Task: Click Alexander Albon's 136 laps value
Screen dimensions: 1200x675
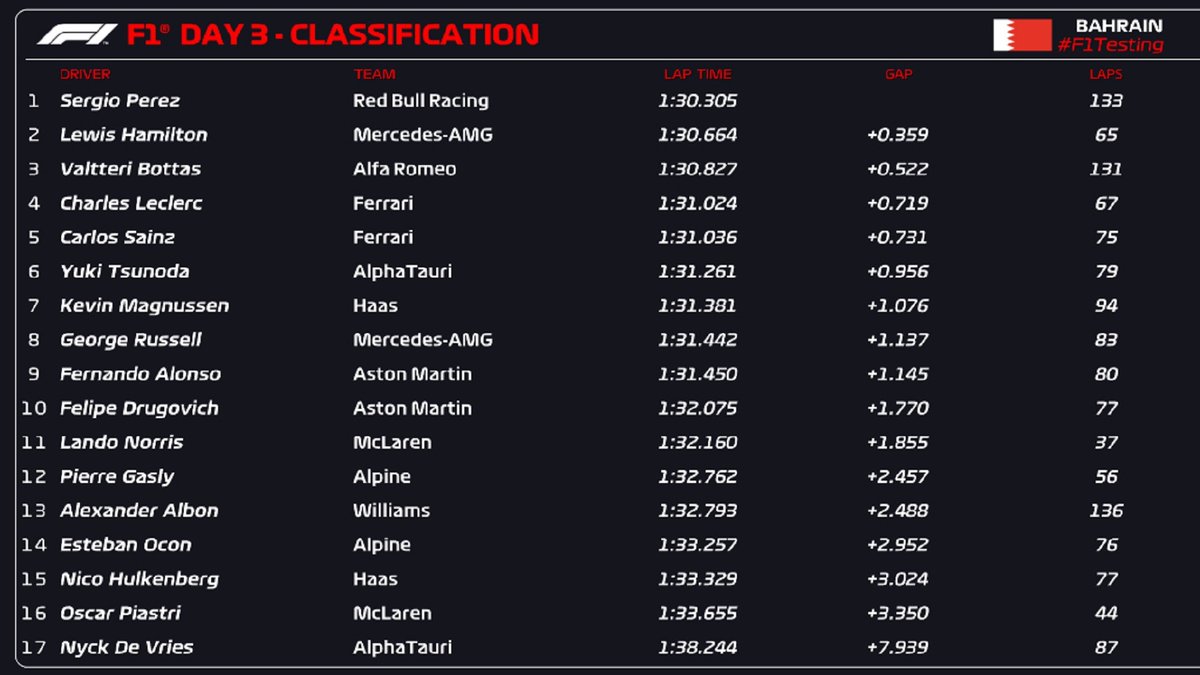Action: click(1105, 511)
